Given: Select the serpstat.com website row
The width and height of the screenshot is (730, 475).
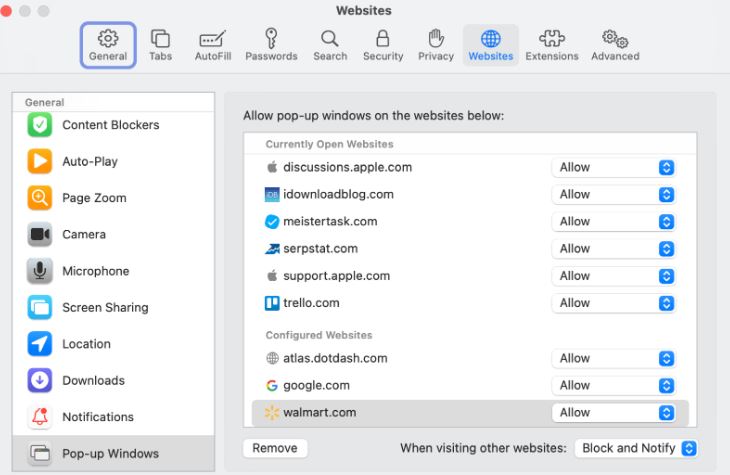Looking at the screenshot, I should [470, 249].
